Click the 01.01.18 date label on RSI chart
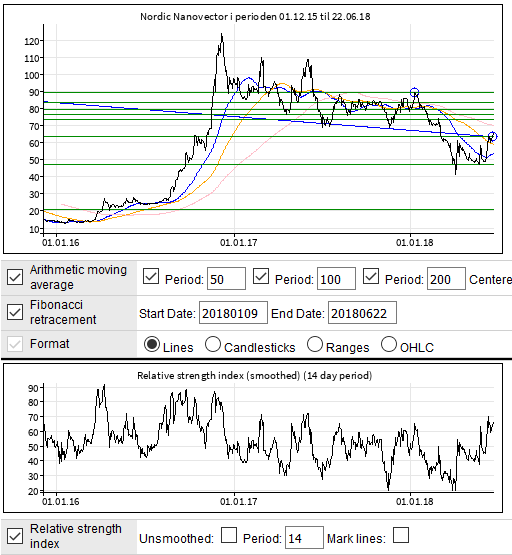This screenshot has height=555, width=512. click(x=415, y=502)
